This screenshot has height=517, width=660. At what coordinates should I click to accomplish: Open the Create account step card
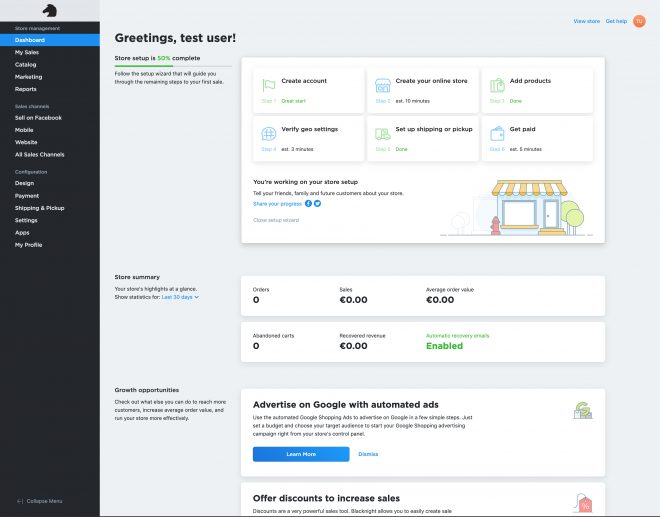(x=309, y=90)
